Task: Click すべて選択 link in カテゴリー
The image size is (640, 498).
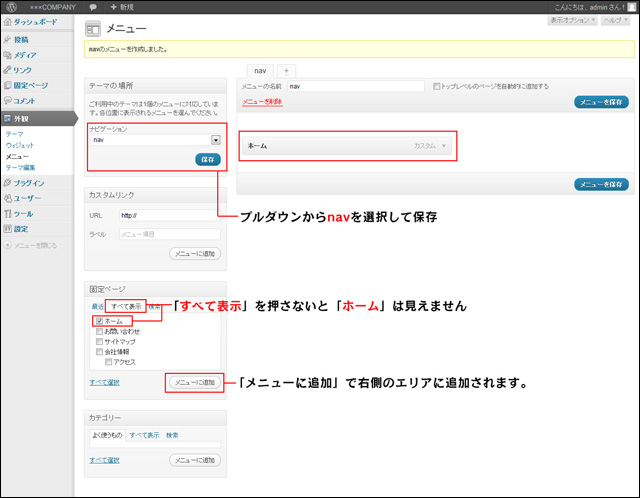Action: pyautogui.click(x=104, y=460)
